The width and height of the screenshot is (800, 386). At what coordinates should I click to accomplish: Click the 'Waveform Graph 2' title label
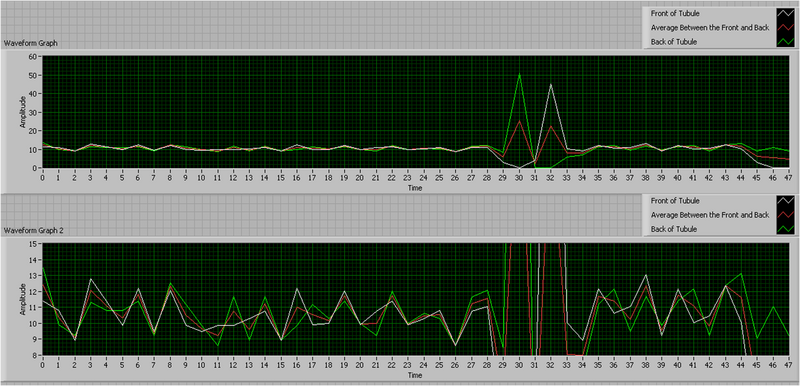pos(34,231)
